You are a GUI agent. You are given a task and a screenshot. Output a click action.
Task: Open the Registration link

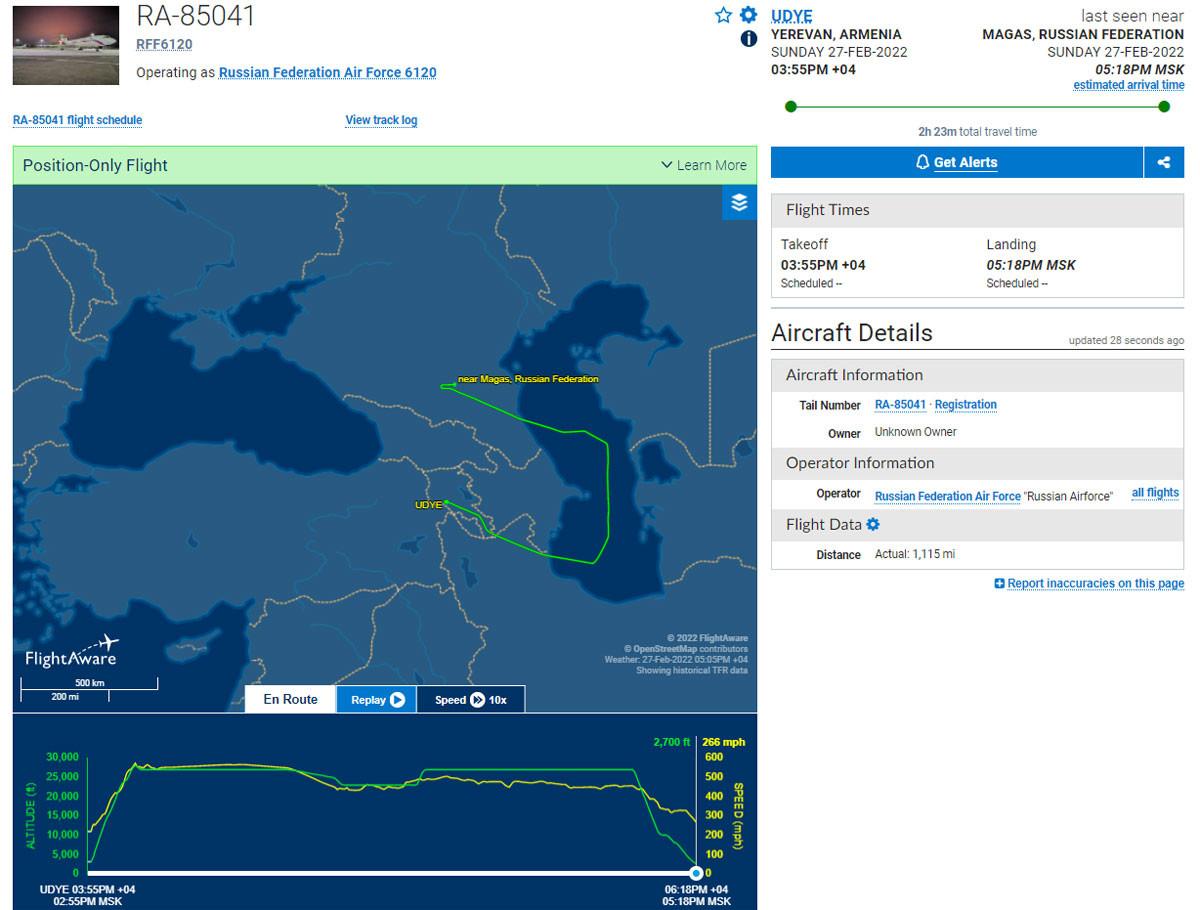965,405
